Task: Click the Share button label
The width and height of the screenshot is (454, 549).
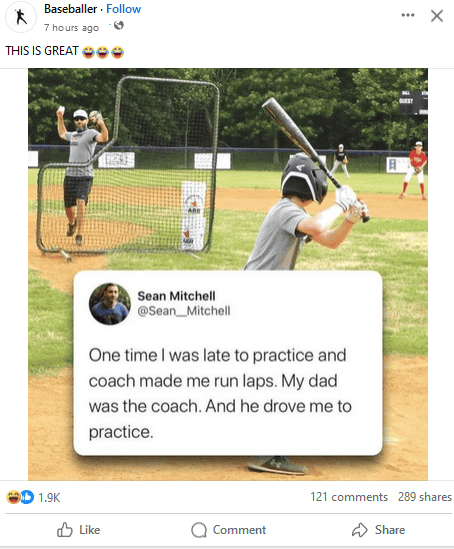Action: point(390,530)
